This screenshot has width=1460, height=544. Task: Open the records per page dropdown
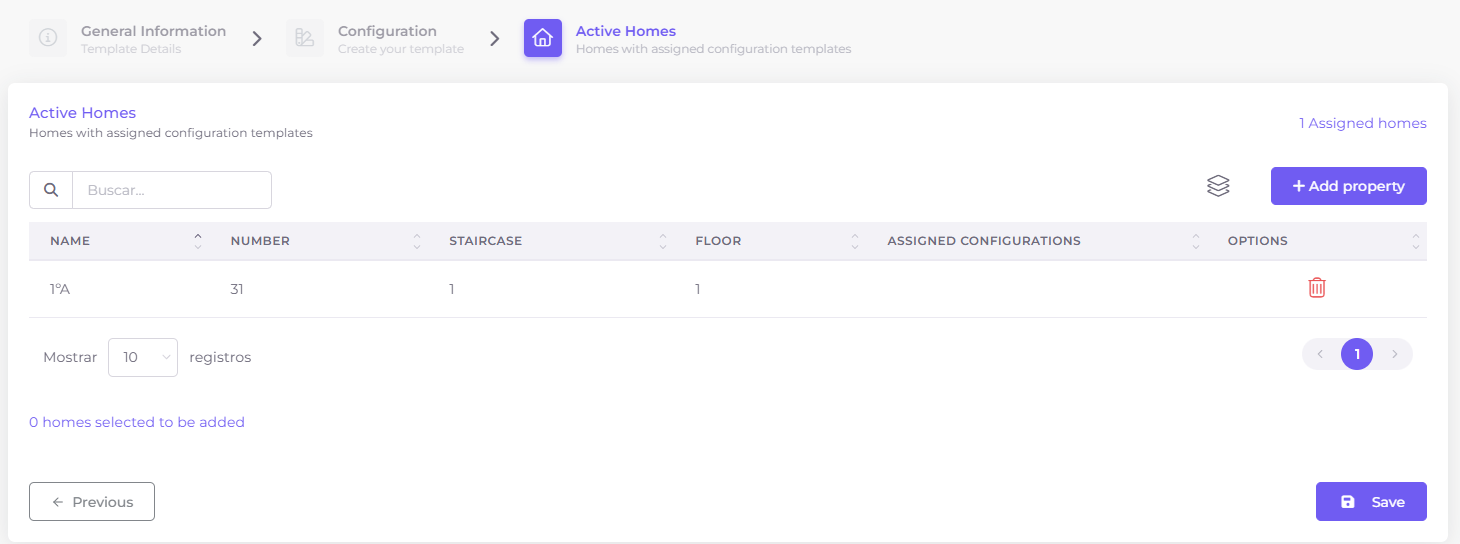[x=143, y=357]
